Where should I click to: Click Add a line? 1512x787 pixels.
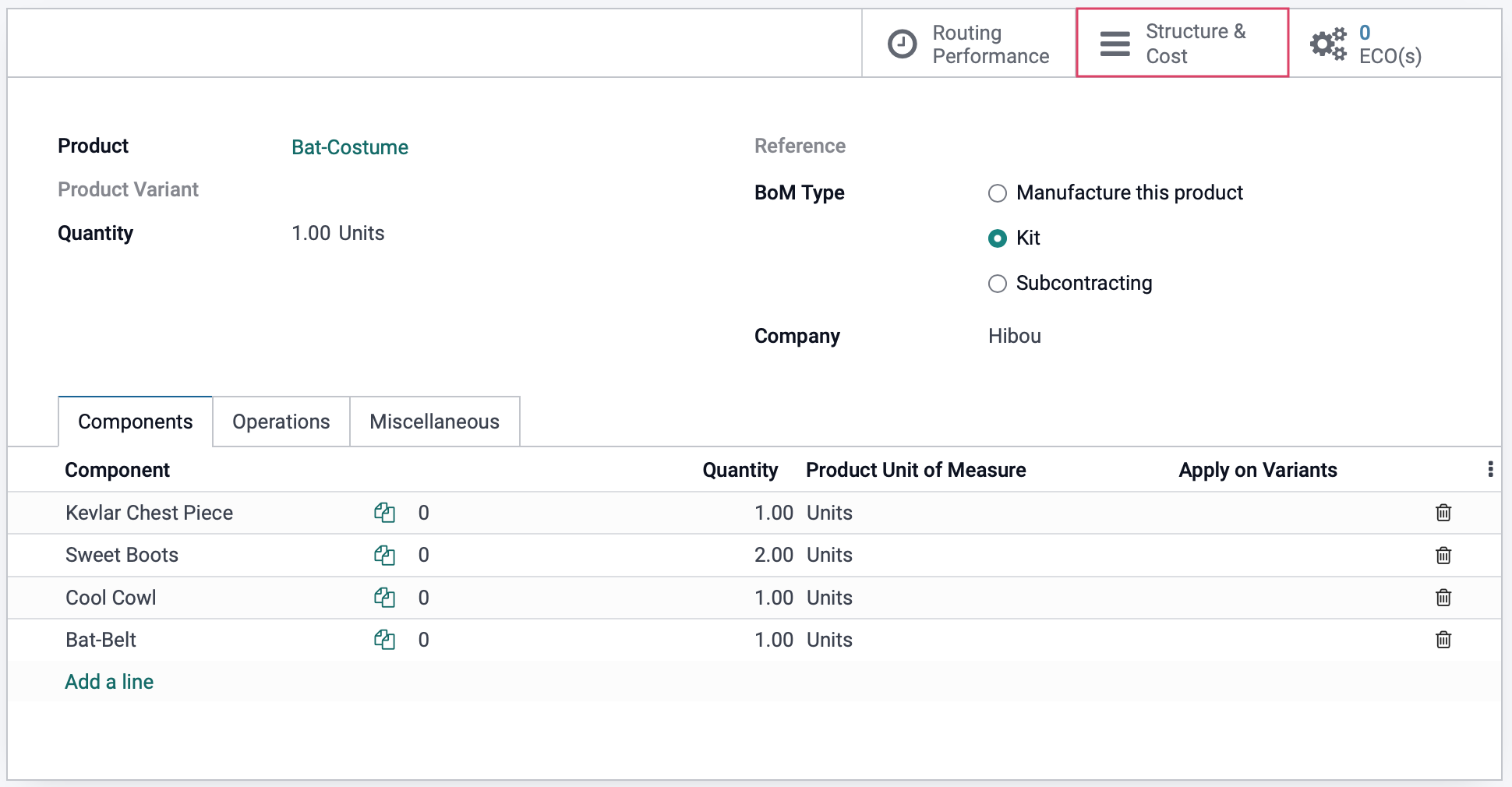[109, 682]
